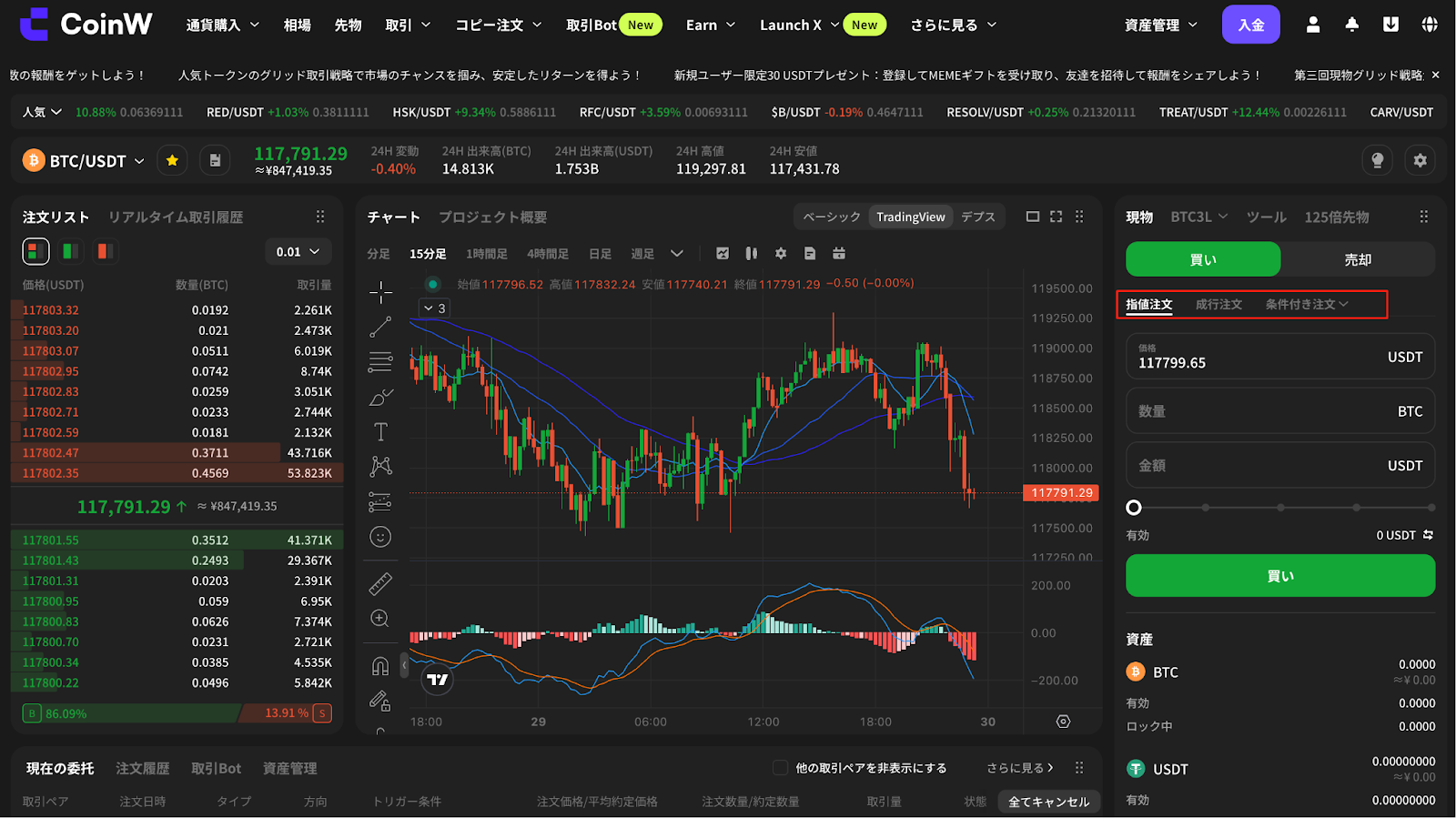Viewport: 1456px width, 818px height.
Task: Open the indicators chart icon
Action: (723, 254)
